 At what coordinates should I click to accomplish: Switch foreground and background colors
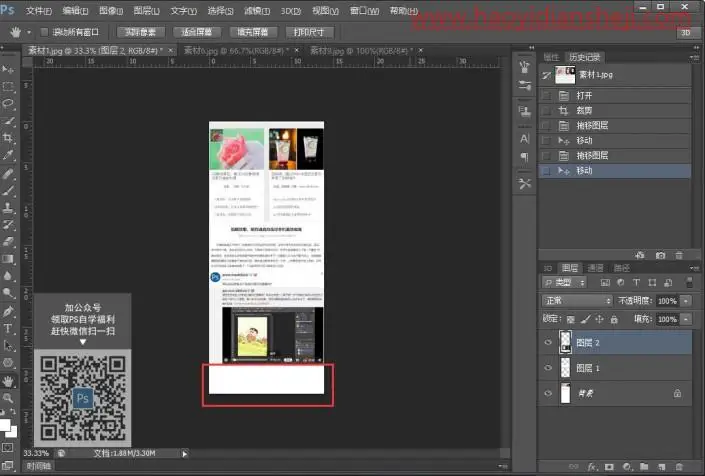click(13, 411)
